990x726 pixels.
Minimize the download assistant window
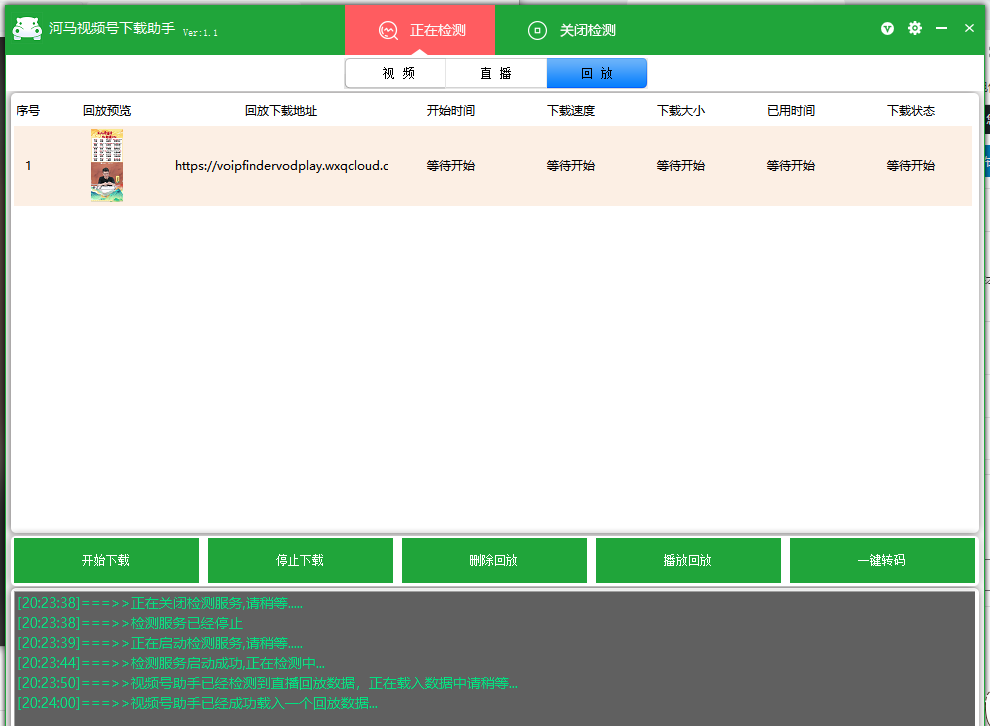click(x=941, y=29)
